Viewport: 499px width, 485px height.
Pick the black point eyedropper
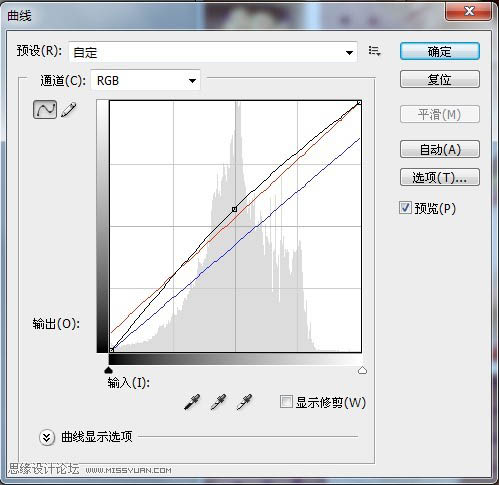[x=192, y=402]
